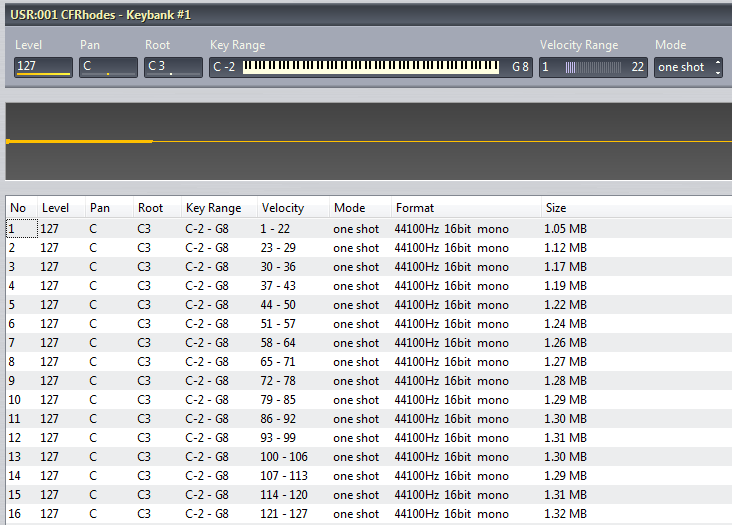
Task: Click the Pan control set to C
Action: (108, 67)
